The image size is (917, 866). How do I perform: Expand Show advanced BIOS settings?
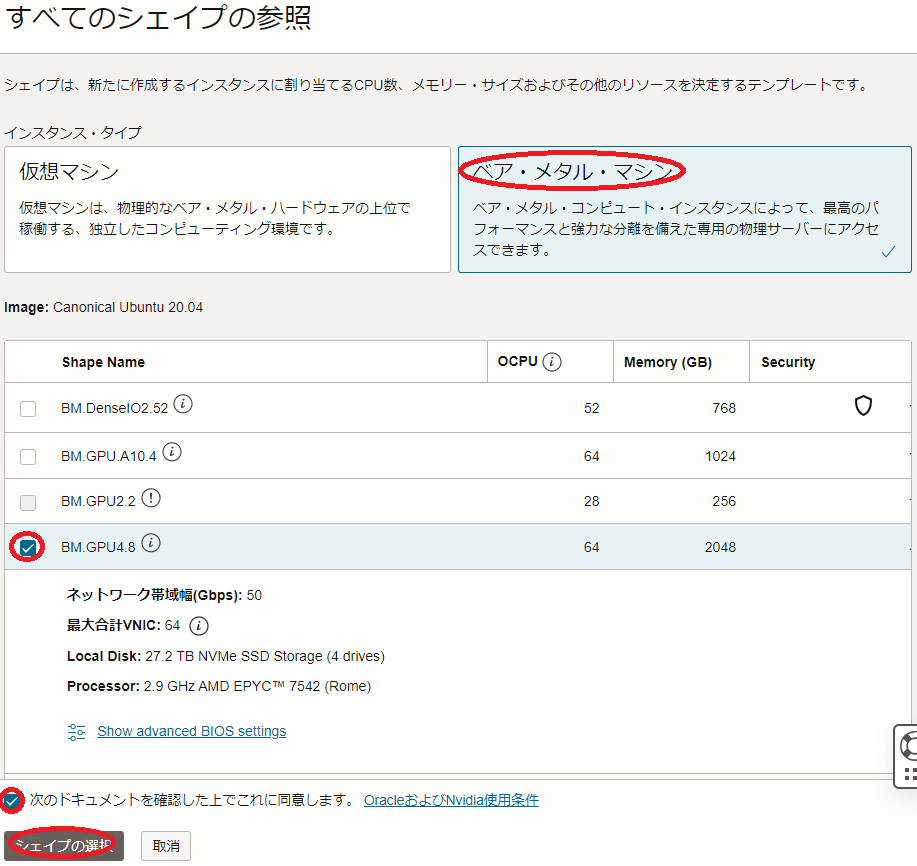pos(191,731)
